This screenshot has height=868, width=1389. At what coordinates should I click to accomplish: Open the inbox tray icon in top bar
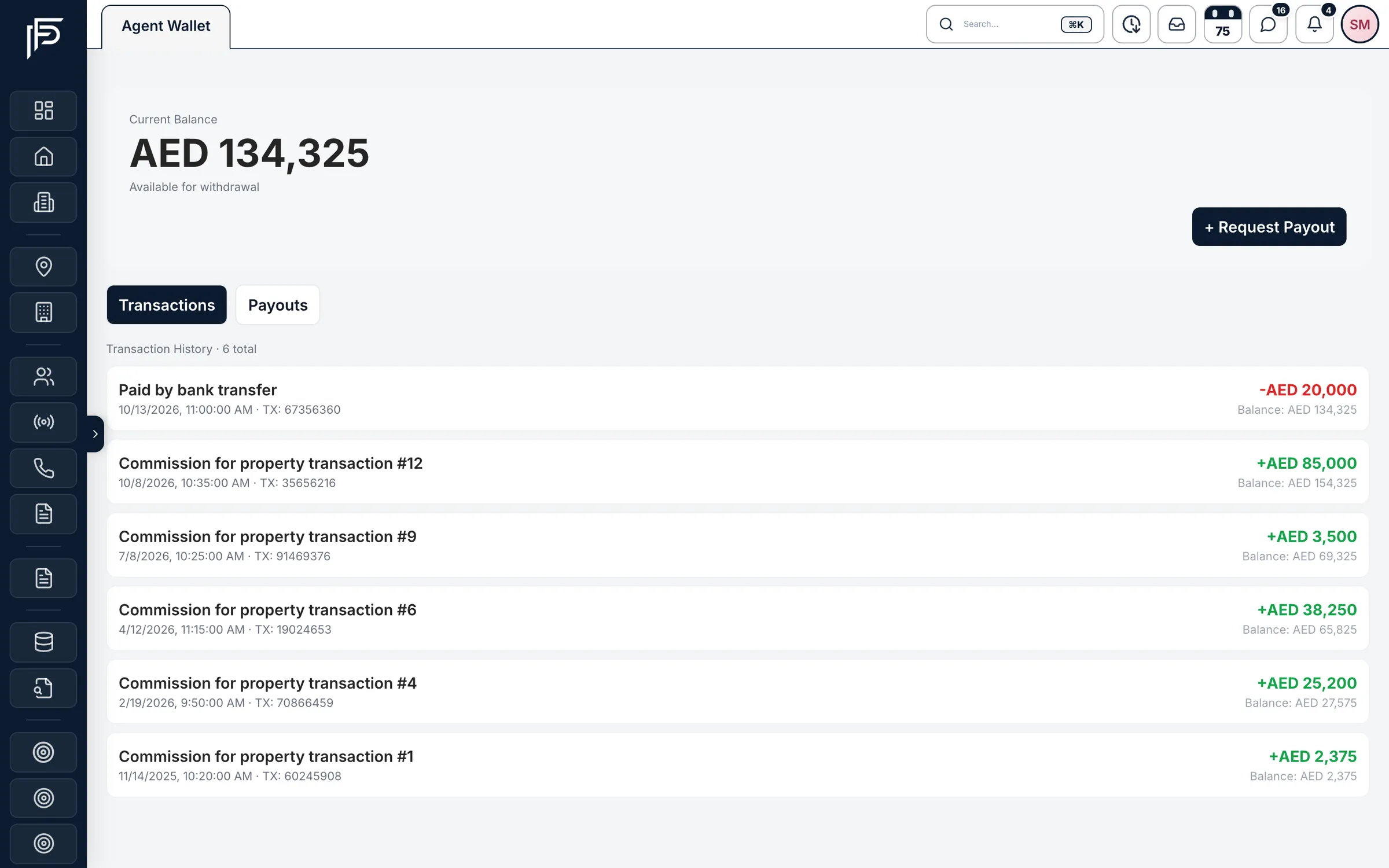[x=1177, y=24]
